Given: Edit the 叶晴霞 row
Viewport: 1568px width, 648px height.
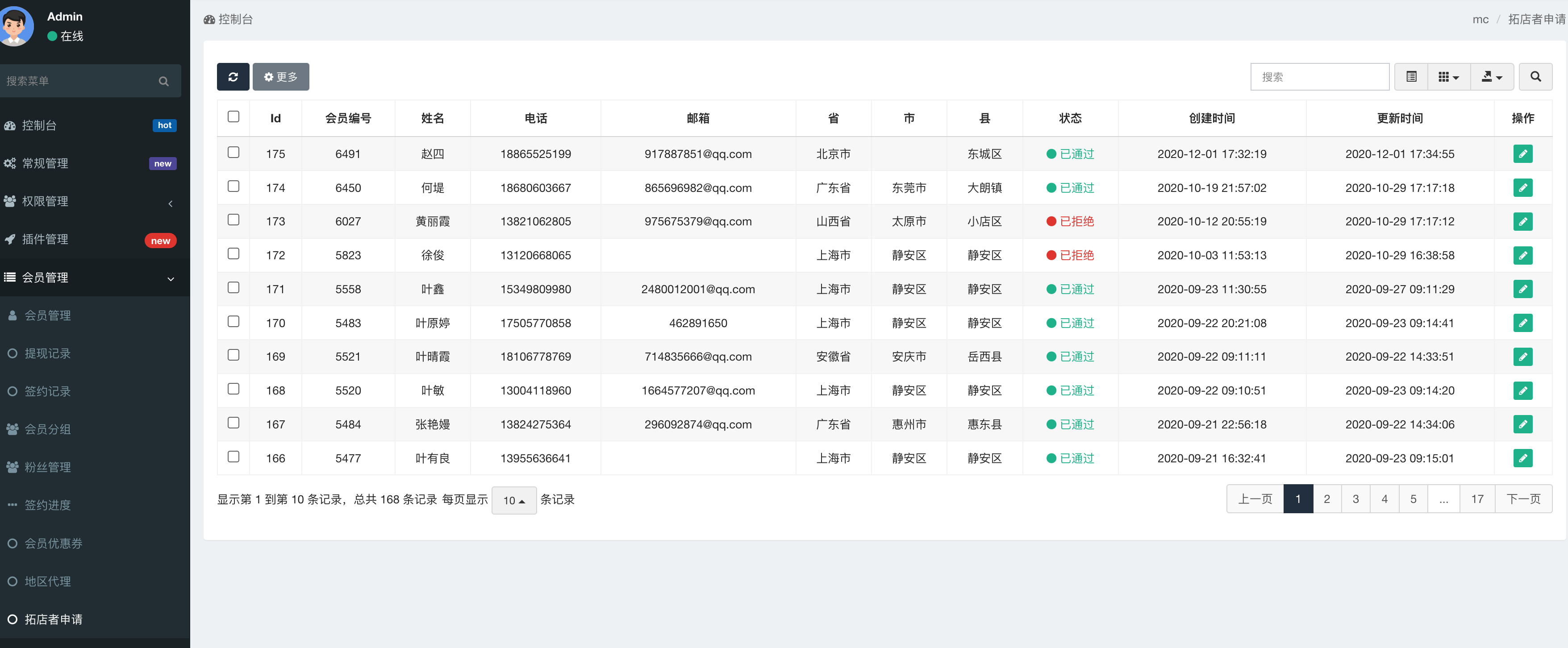Looking at the screenshot, I should coord(1522,357).
